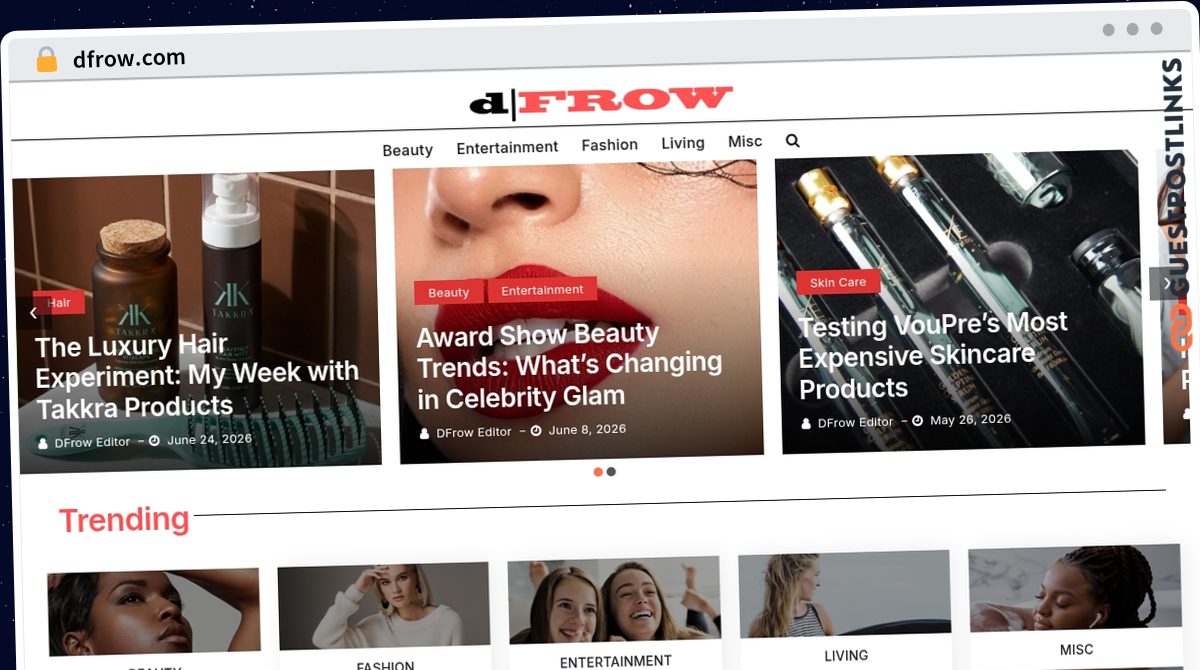This screenshot has height=670, width=1200.
Task: Click the ENTERTAINMENT trending label
Action: pos(615,661)
